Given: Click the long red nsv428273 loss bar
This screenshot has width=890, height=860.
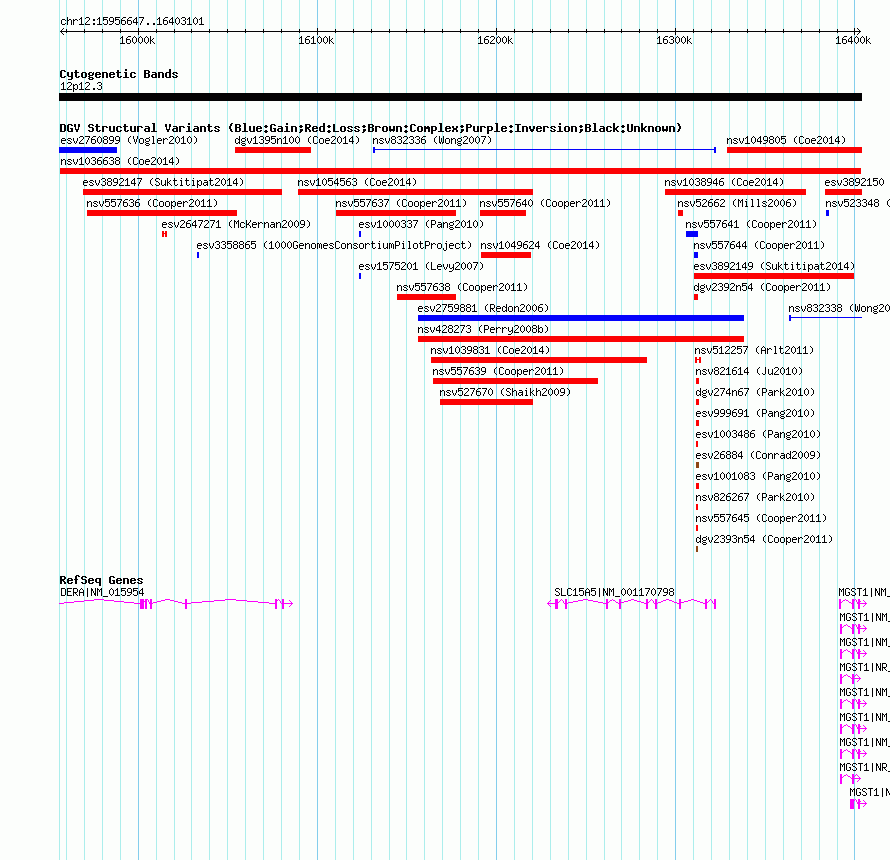Looking at the screenshot, I should pyautogui.click(x=581, y=339).
